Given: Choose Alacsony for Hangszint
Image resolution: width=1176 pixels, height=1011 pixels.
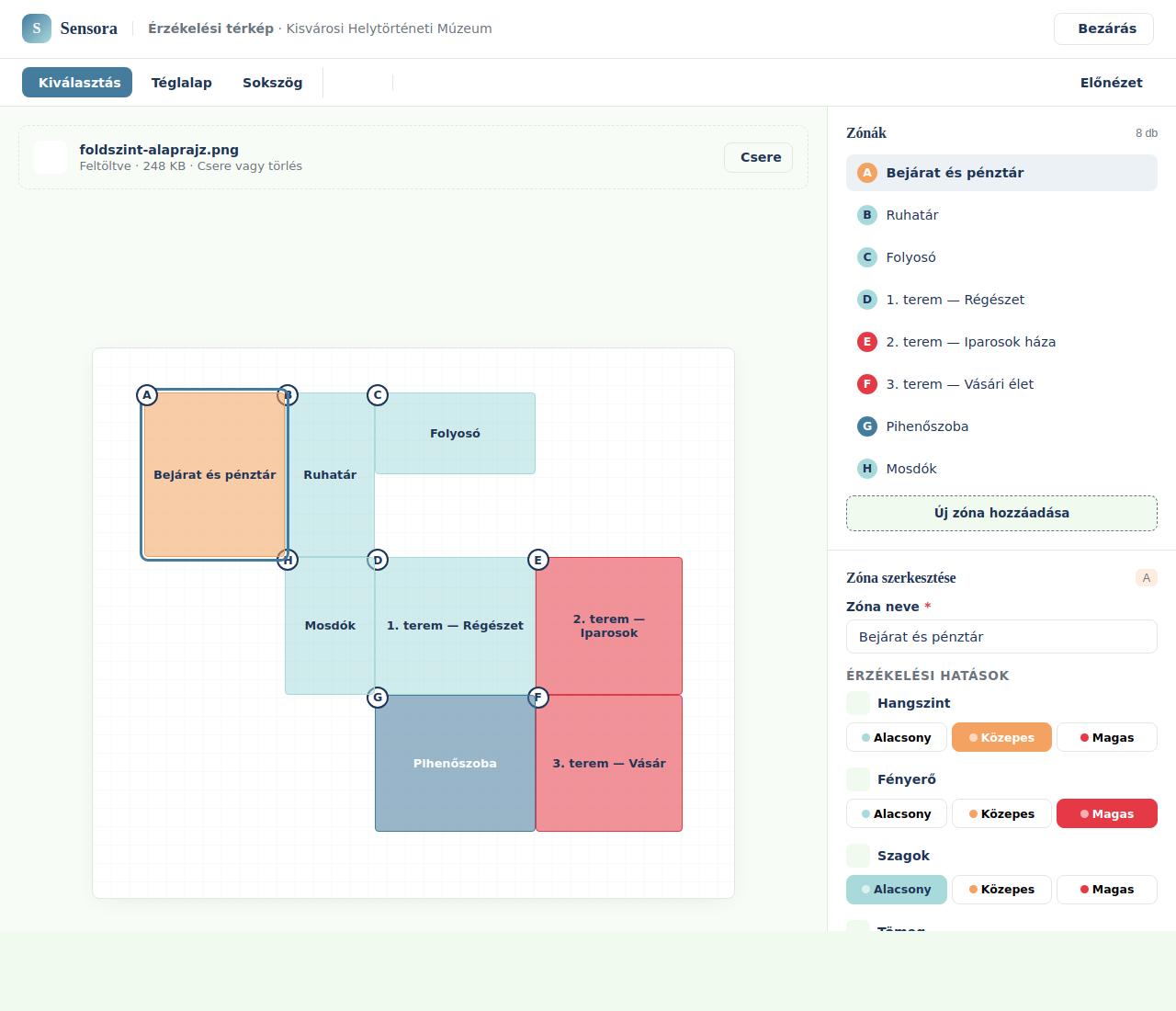Looking at the screenshot, I should tap(897, 737).
